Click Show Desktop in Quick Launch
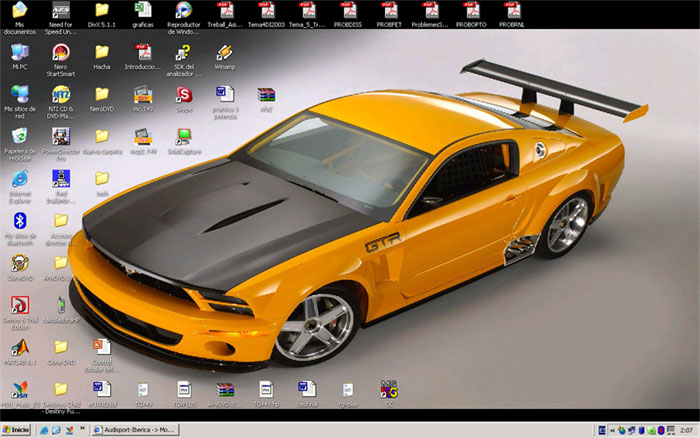This screenshot has width=700, height=438. click(56, 430)
